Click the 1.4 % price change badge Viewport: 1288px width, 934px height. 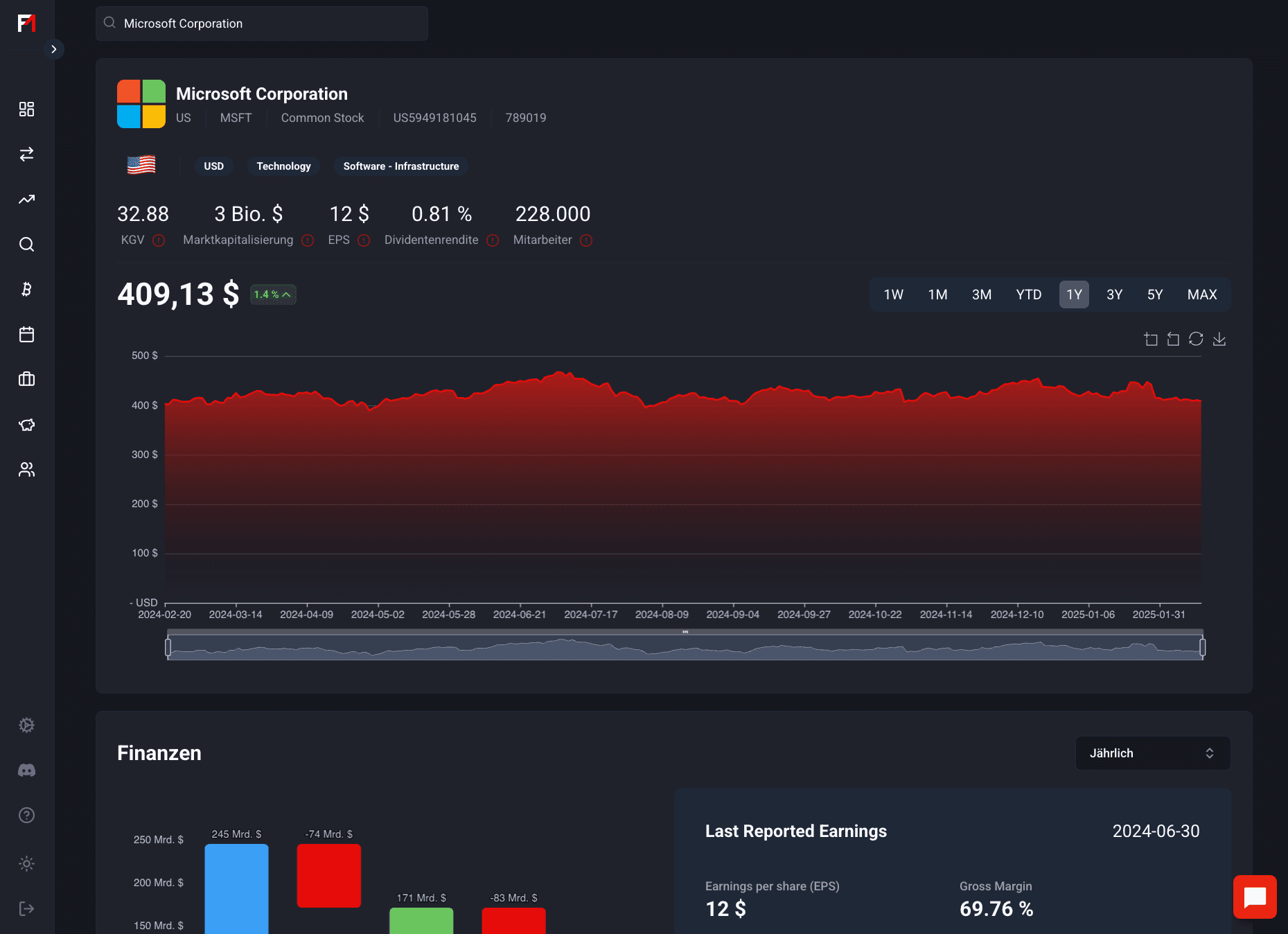273,294
